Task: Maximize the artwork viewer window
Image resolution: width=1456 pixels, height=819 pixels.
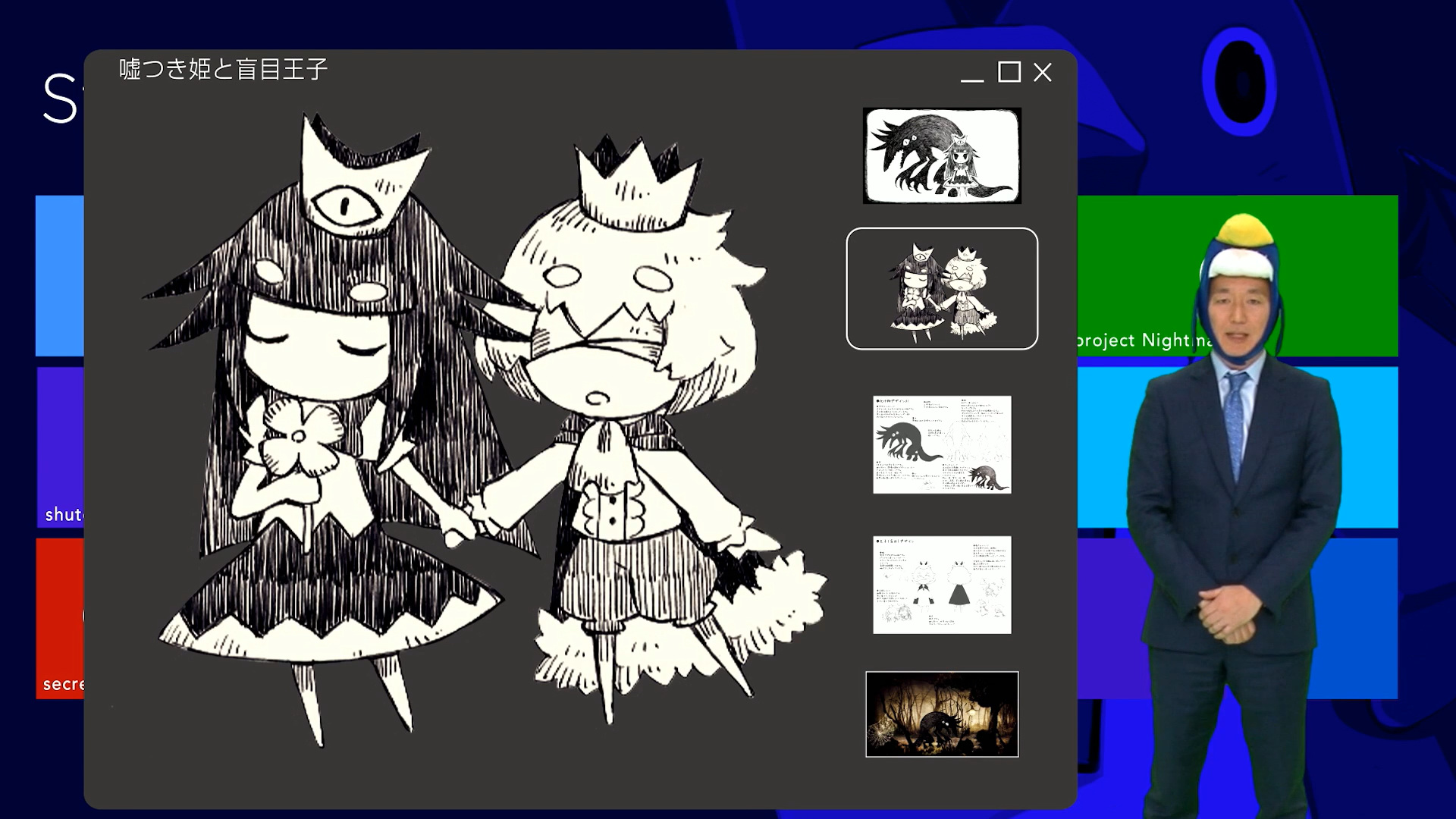Action: point(1009,72)
